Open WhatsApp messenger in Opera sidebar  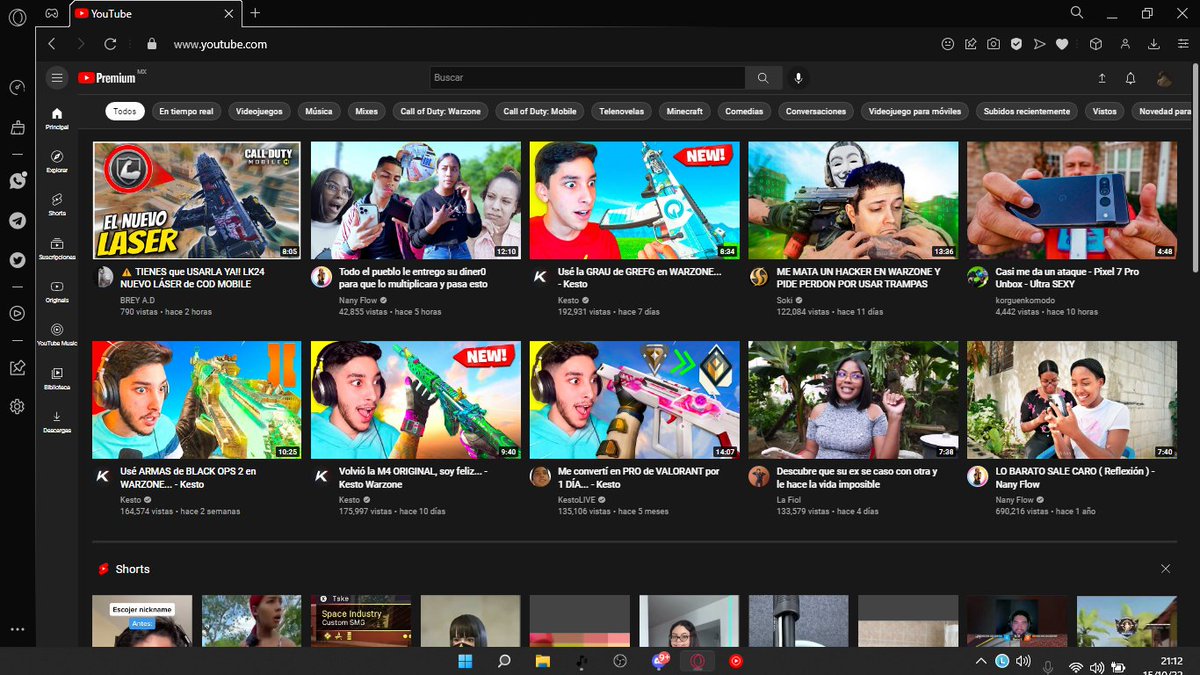point(17,181)
